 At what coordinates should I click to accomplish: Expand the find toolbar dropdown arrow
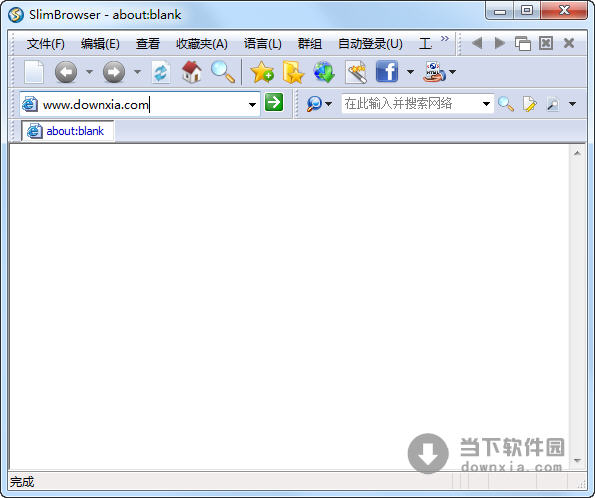572,104
